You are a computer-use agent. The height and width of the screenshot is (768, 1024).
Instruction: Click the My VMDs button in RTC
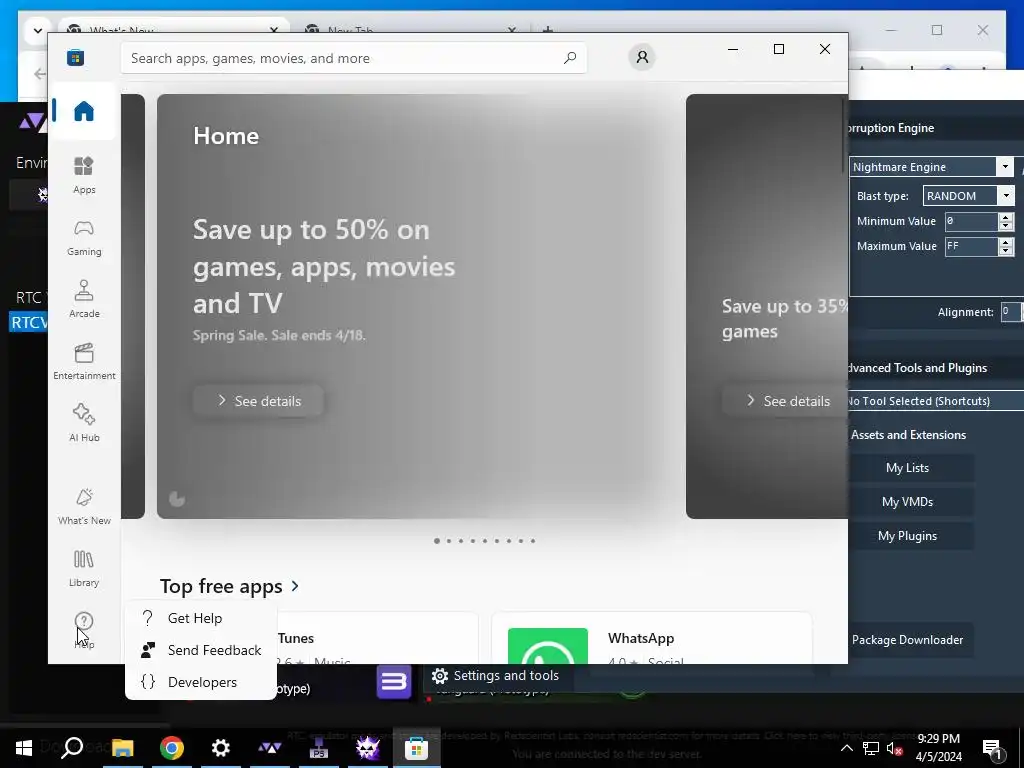click(x=907, y=502)
